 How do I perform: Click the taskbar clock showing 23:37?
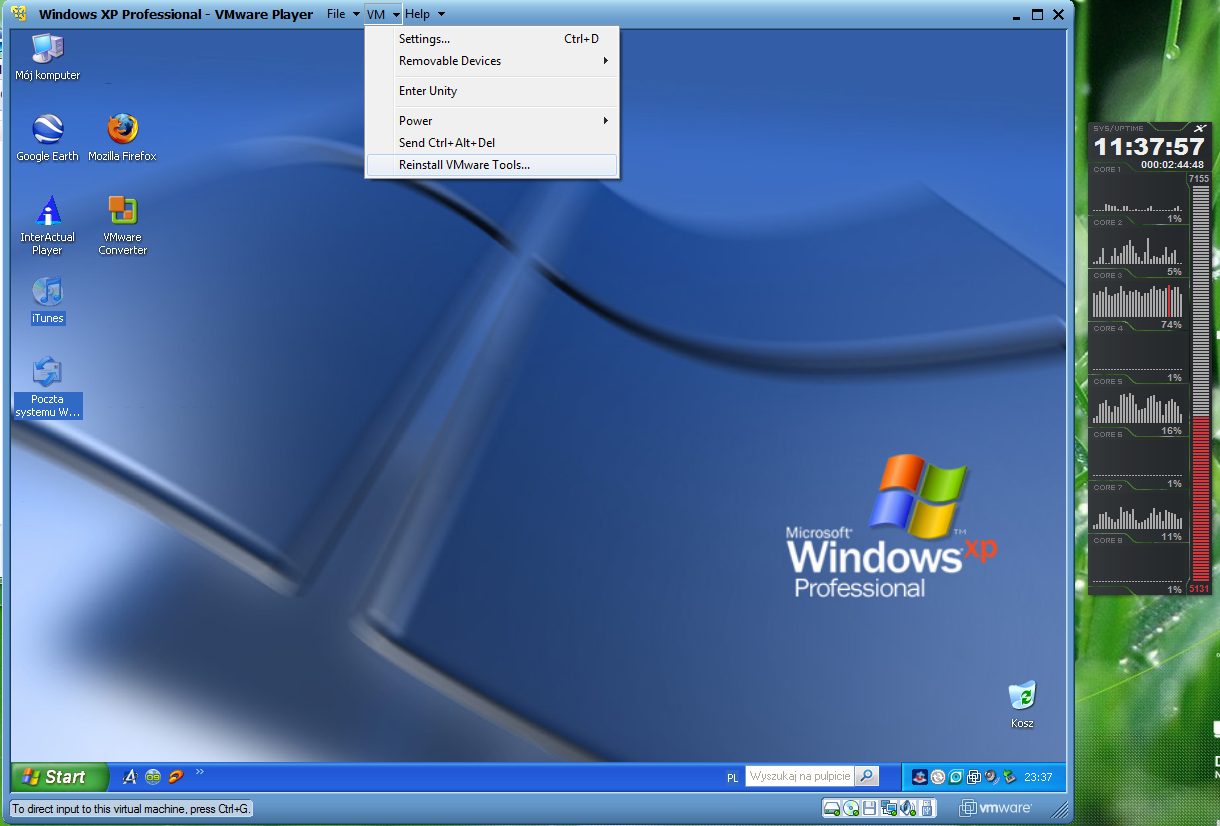pos(1039,777)
